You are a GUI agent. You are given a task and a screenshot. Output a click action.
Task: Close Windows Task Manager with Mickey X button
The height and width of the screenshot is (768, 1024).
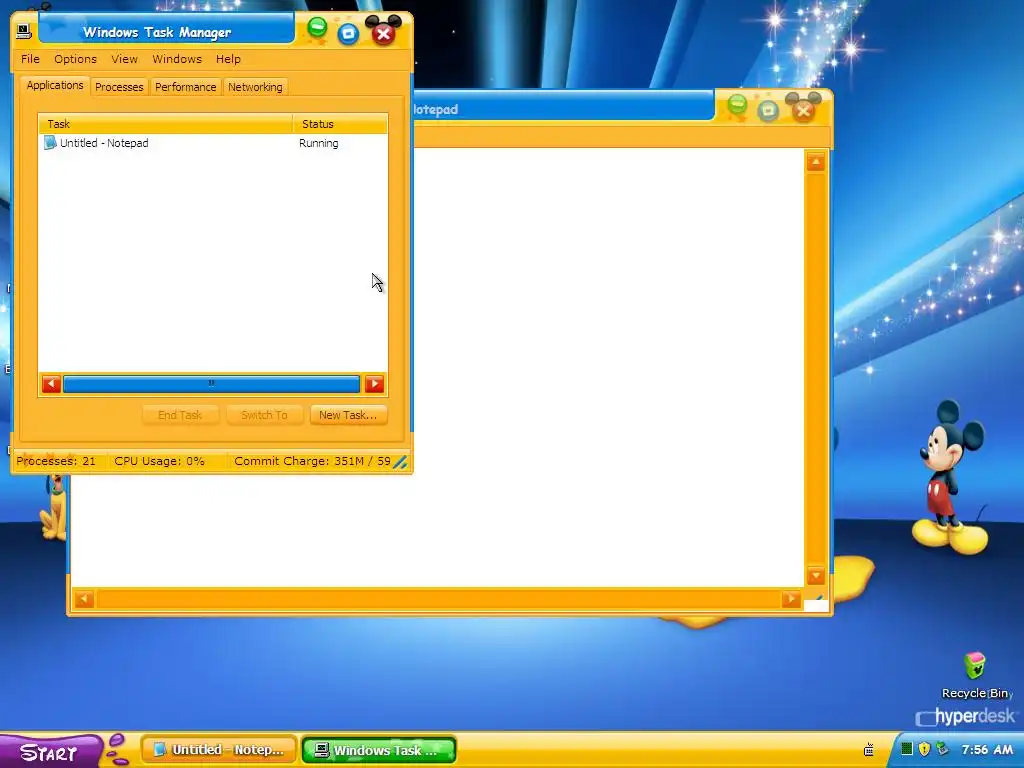(383, 34)
